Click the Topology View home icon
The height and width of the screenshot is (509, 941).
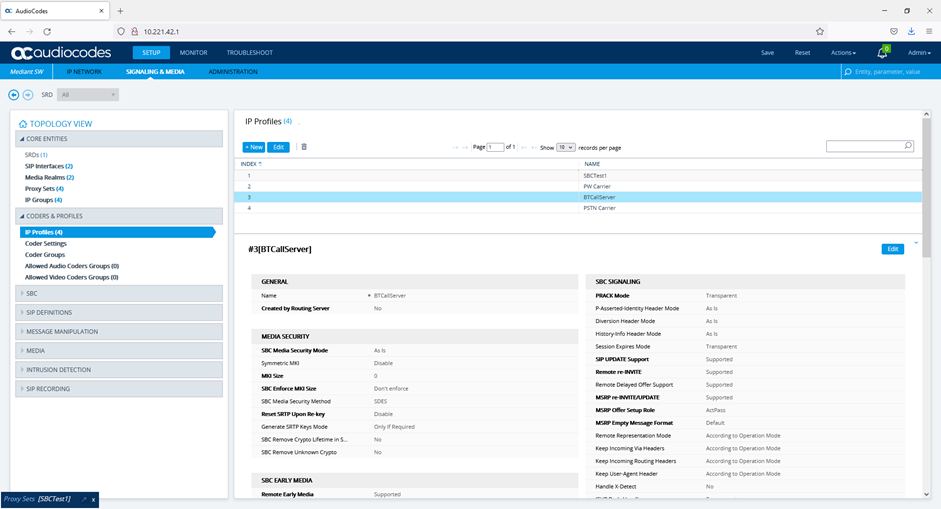[x=23, y=124]
